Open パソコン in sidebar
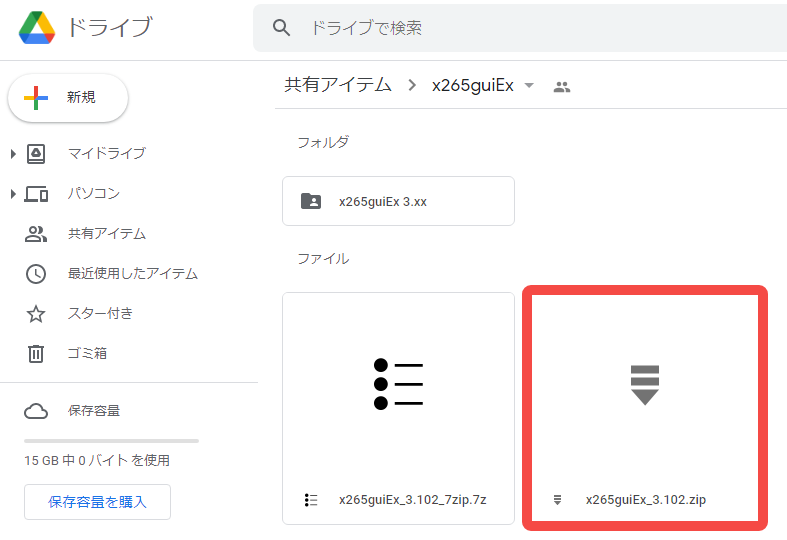Viewport: 787px width, 540px height. coord(94,193)
